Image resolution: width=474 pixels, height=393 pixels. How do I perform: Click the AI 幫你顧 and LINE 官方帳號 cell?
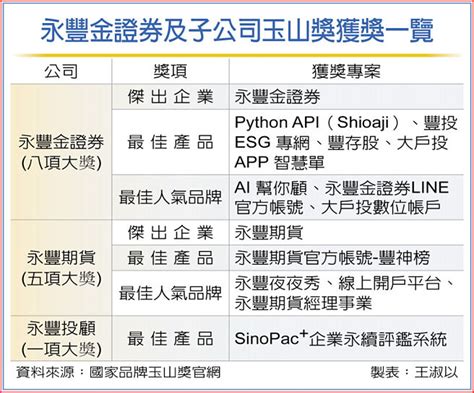pyautogui.click(x=346, y=197)
